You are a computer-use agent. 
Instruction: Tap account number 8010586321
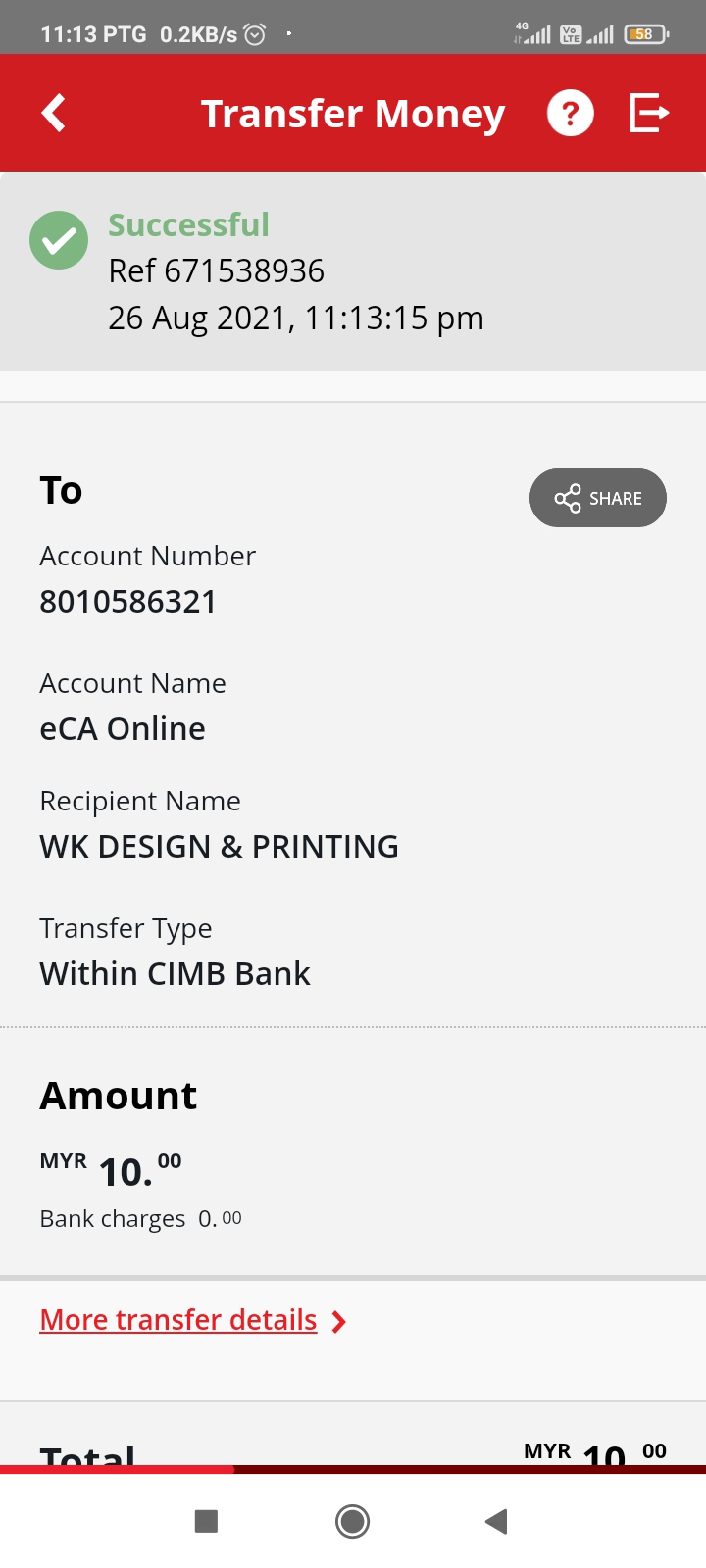tap(127, 601)
